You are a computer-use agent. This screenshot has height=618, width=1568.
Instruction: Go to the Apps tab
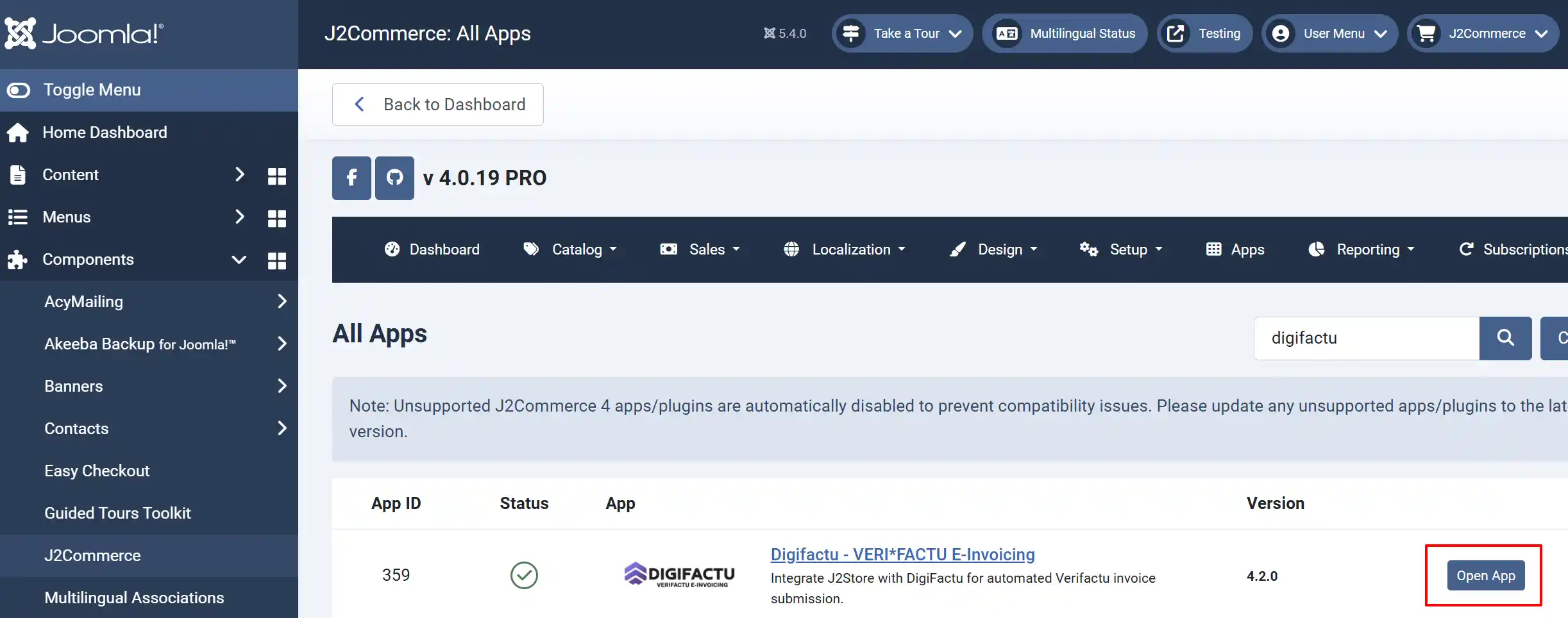(x=1235, y=249)
